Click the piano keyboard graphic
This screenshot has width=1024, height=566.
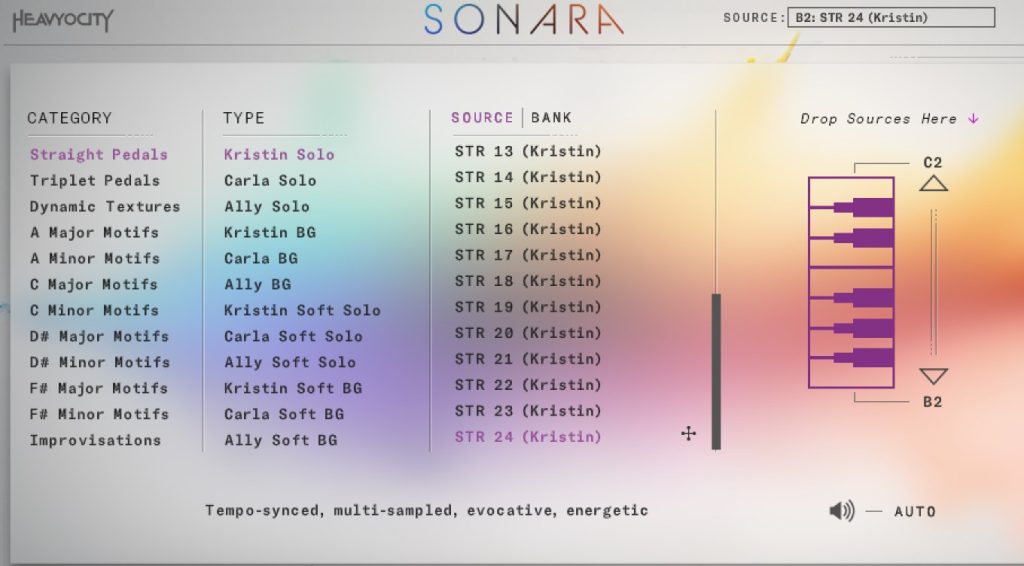tap(851, 283)
